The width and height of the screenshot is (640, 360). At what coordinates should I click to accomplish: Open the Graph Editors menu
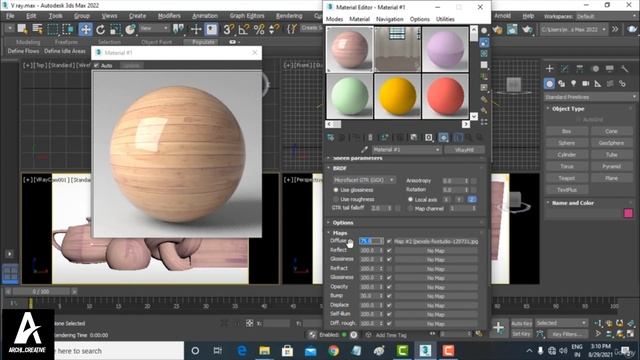(247, 16)
